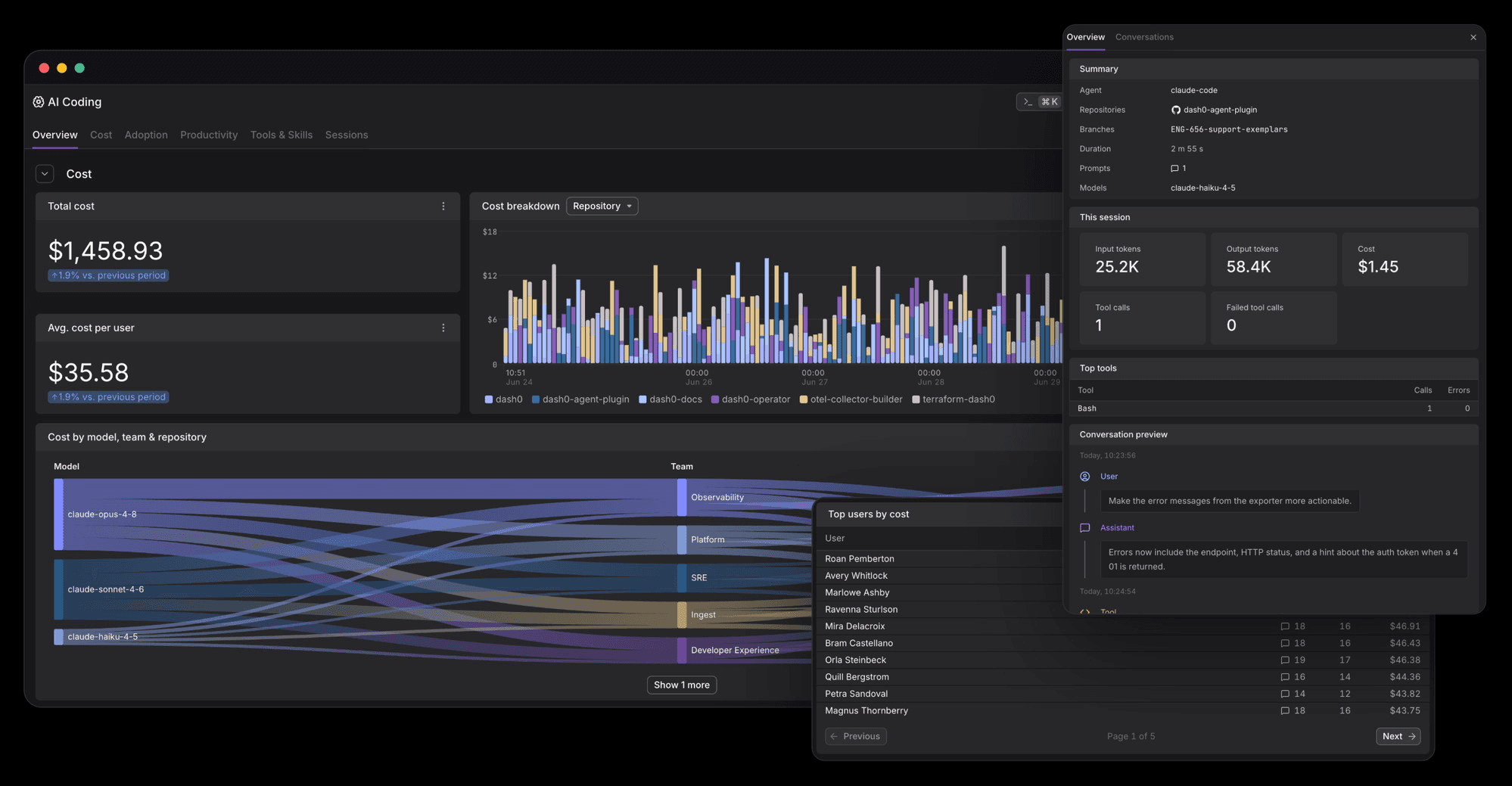Viewport: 1512px width, 786px height.
Task: Click the Marlowe Ashby user row
Action: click(940, 593)
